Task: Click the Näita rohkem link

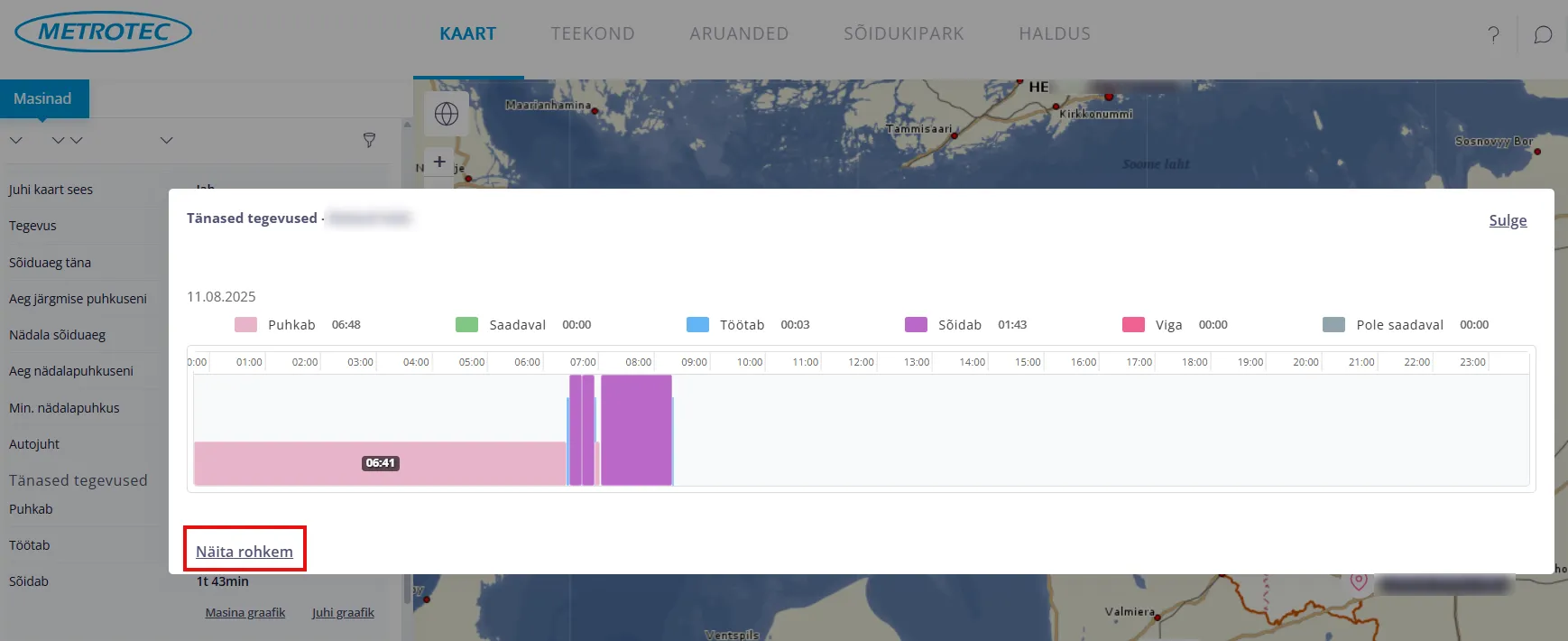Action: click(x=244, y=552)
